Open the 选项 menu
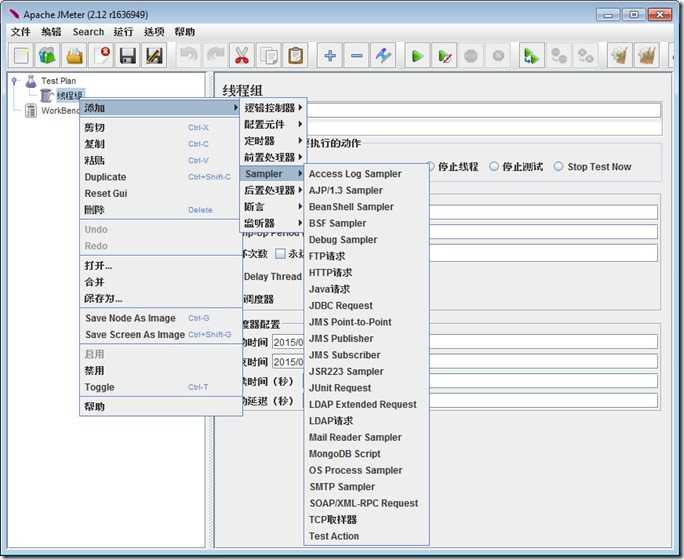The width and height of the screenshot is (684, 560). pos(154,32)
